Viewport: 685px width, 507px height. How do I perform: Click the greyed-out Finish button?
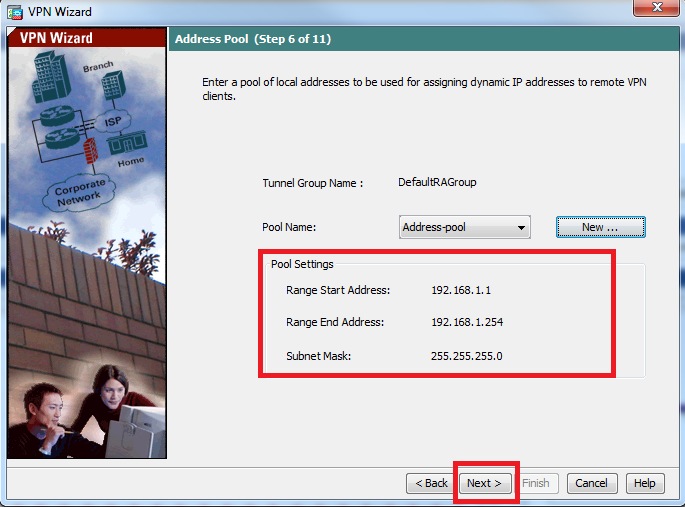point(536,483)
